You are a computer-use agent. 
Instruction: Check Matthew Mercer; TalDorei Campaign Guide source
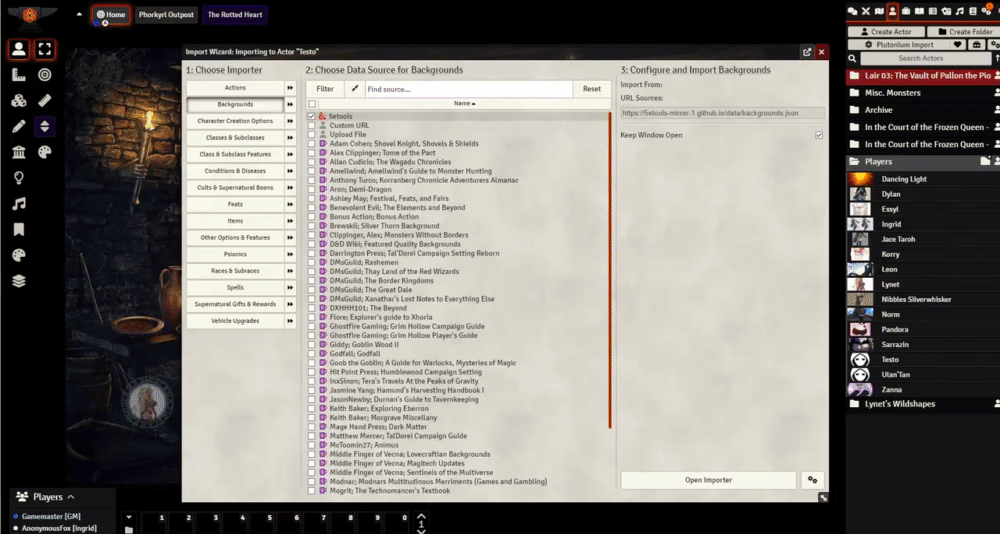click(x=311, y=436)
